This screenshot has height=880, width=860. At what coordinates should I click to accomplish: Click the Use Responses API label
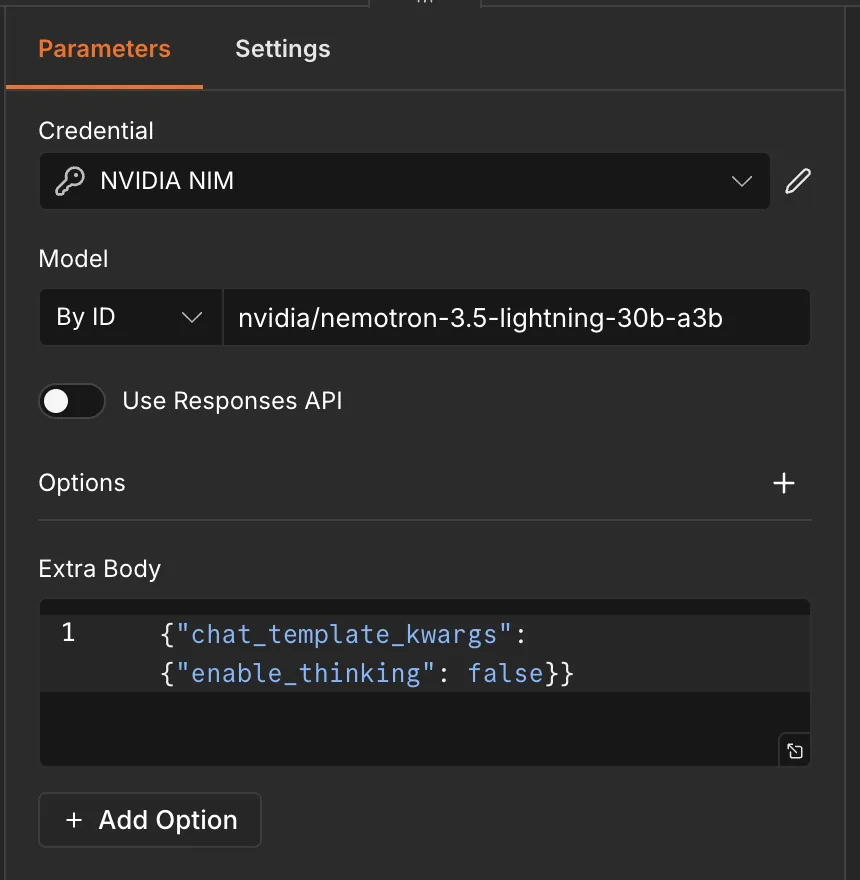(x=232, y=401)
